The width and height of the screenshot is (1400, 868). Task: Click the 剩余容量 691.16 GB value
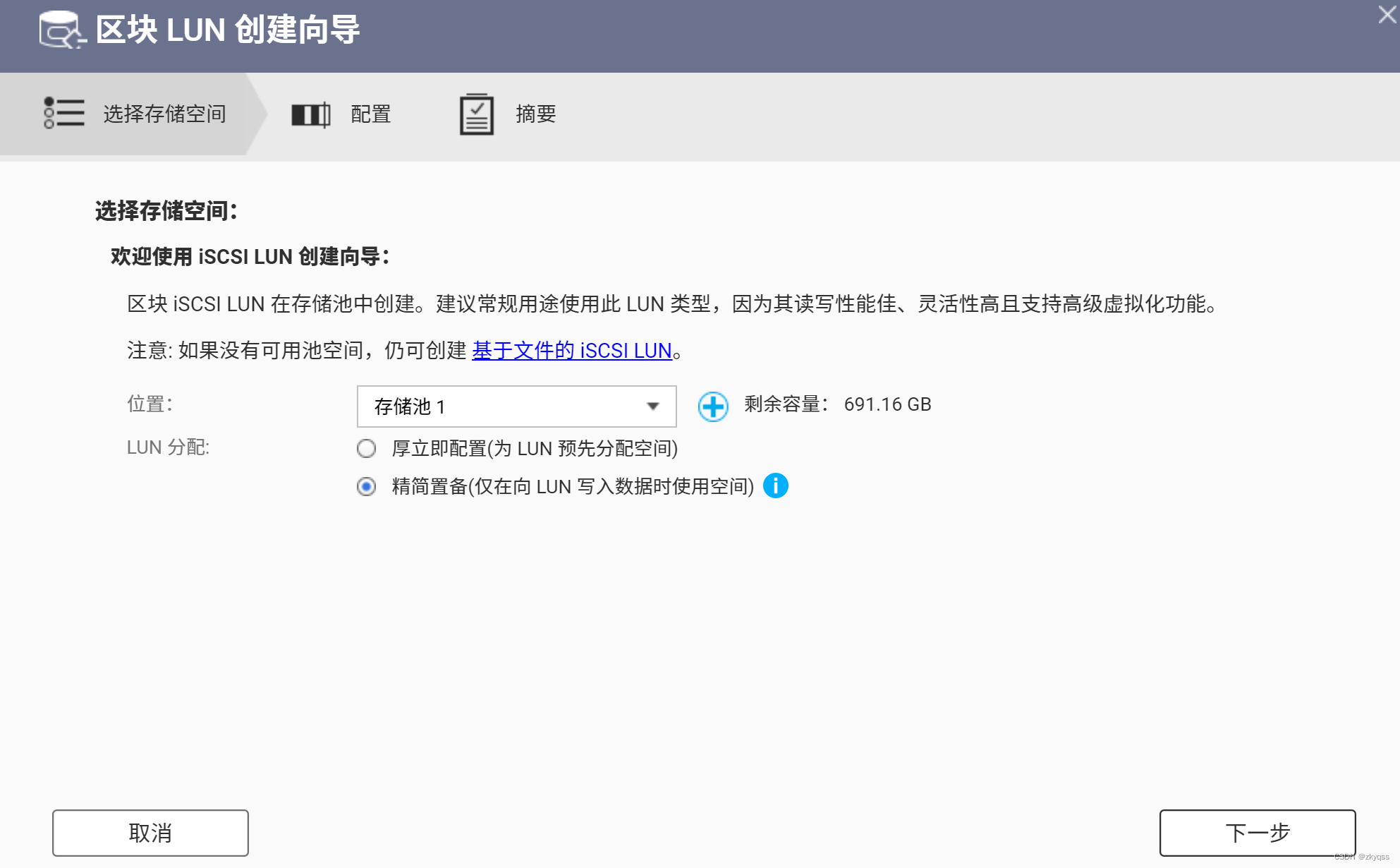click(x=887, y=404)
